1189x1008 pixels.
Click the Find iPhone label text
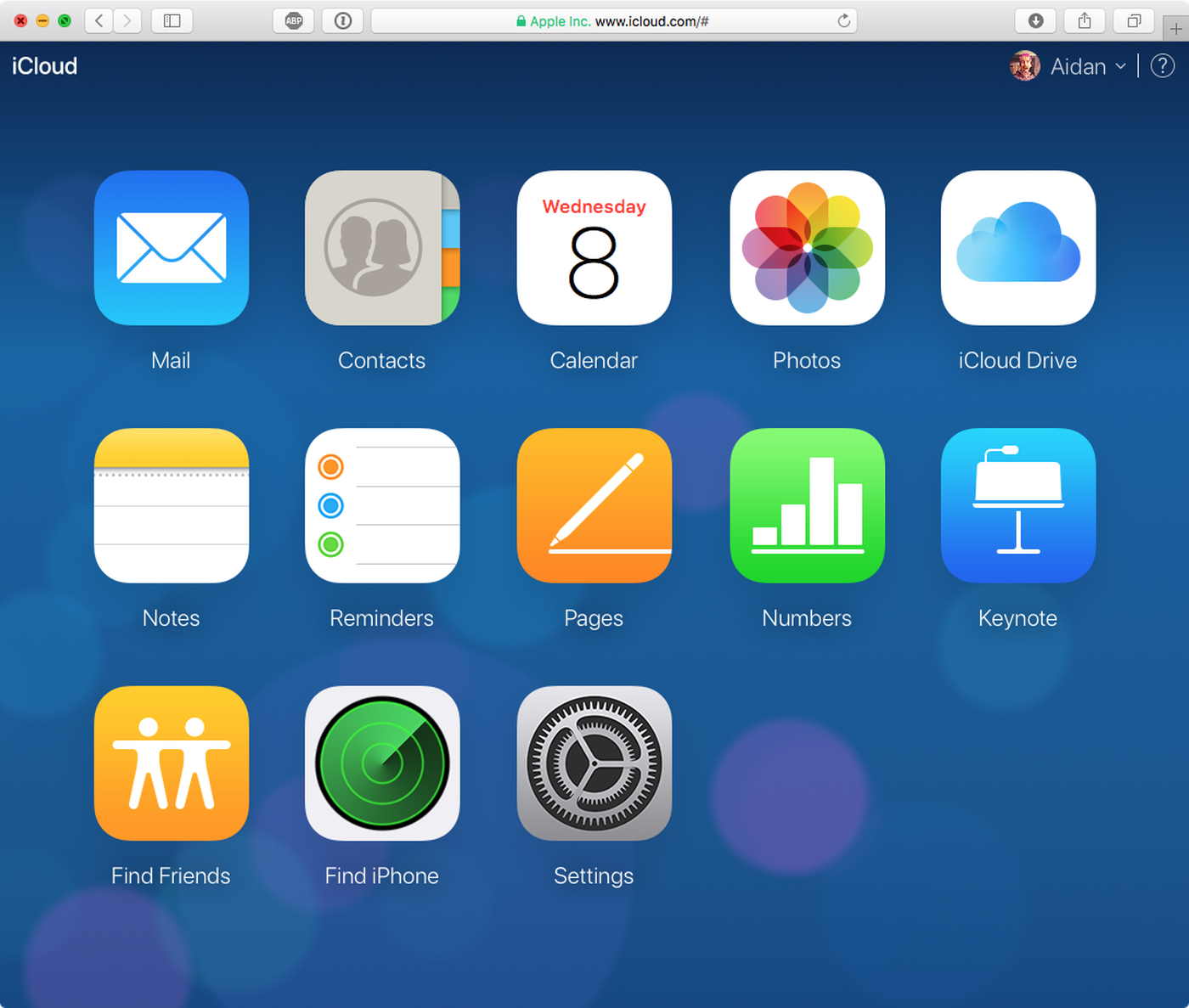381,876
